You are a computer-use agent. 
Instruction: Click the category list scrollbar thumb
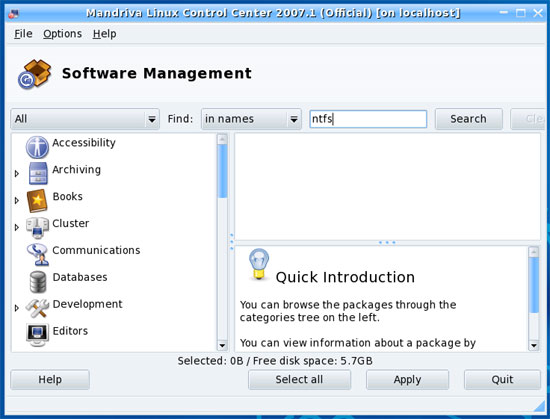(222, 171)
